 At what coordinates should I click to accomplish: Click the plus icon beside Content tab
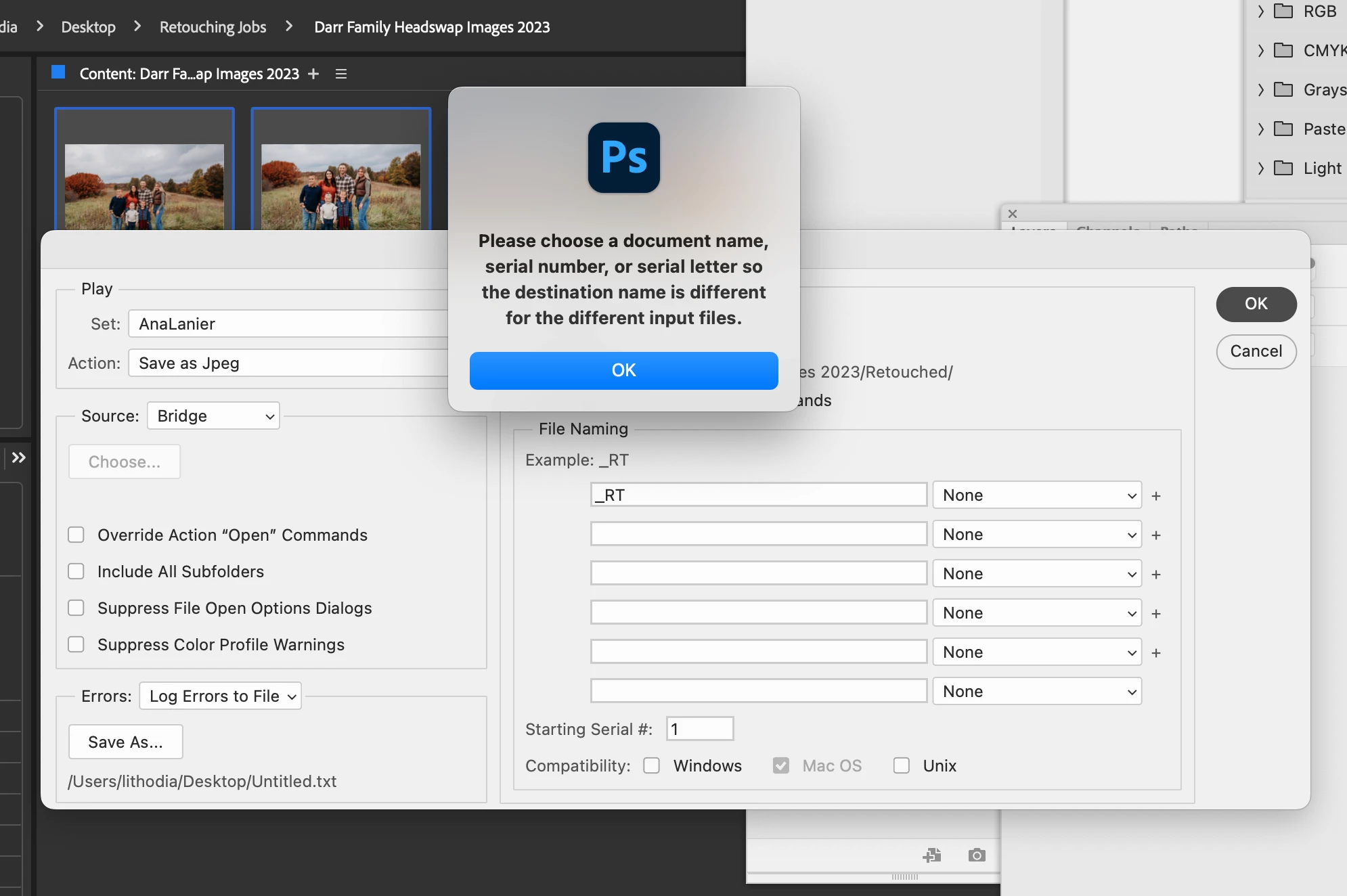click(x=313, y=74)
